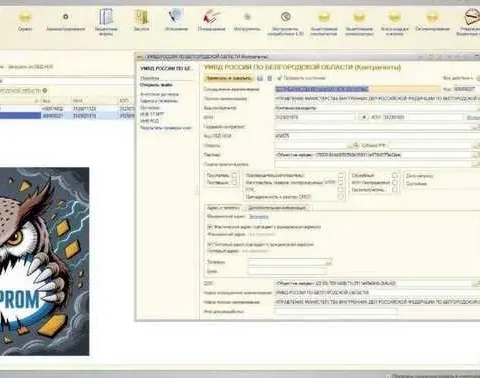This screenshot has height=378, width=480.
Task: Open the button at end of Телефон field
Action: [329, 262]
